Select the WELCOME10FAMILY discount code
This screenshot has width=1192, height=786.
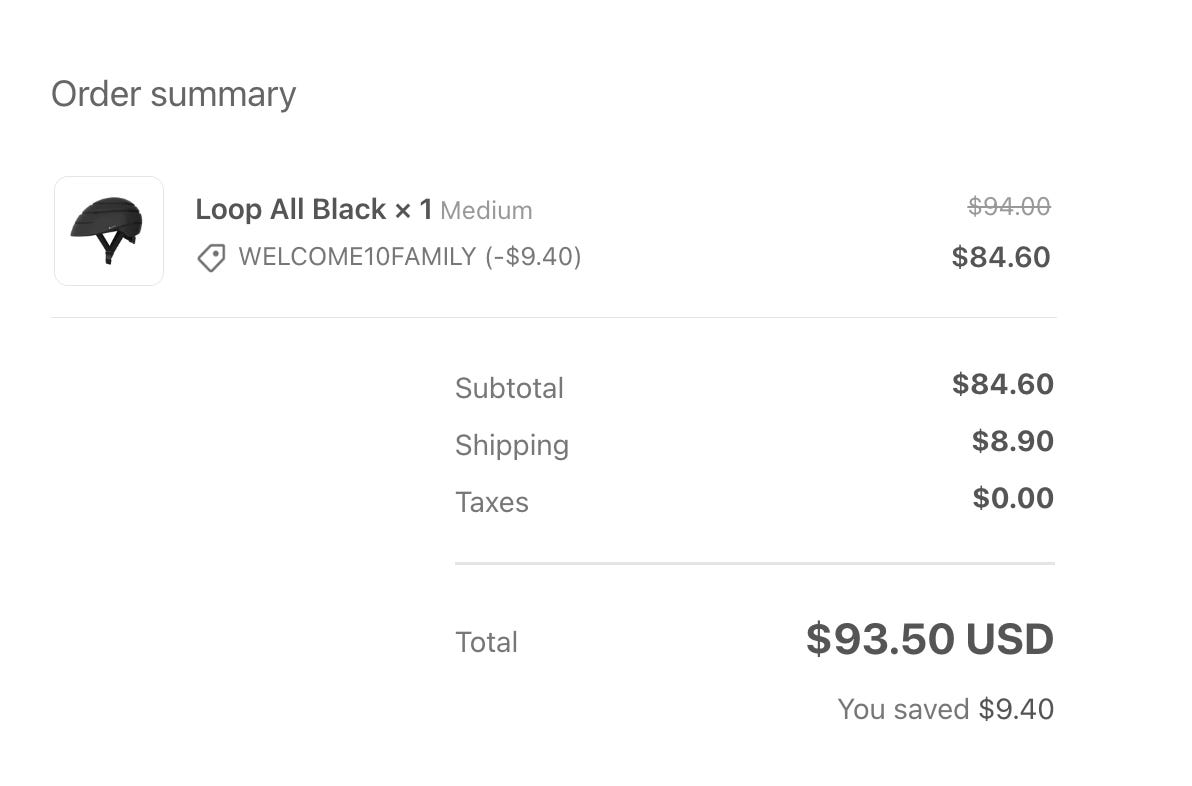[357, 257]
